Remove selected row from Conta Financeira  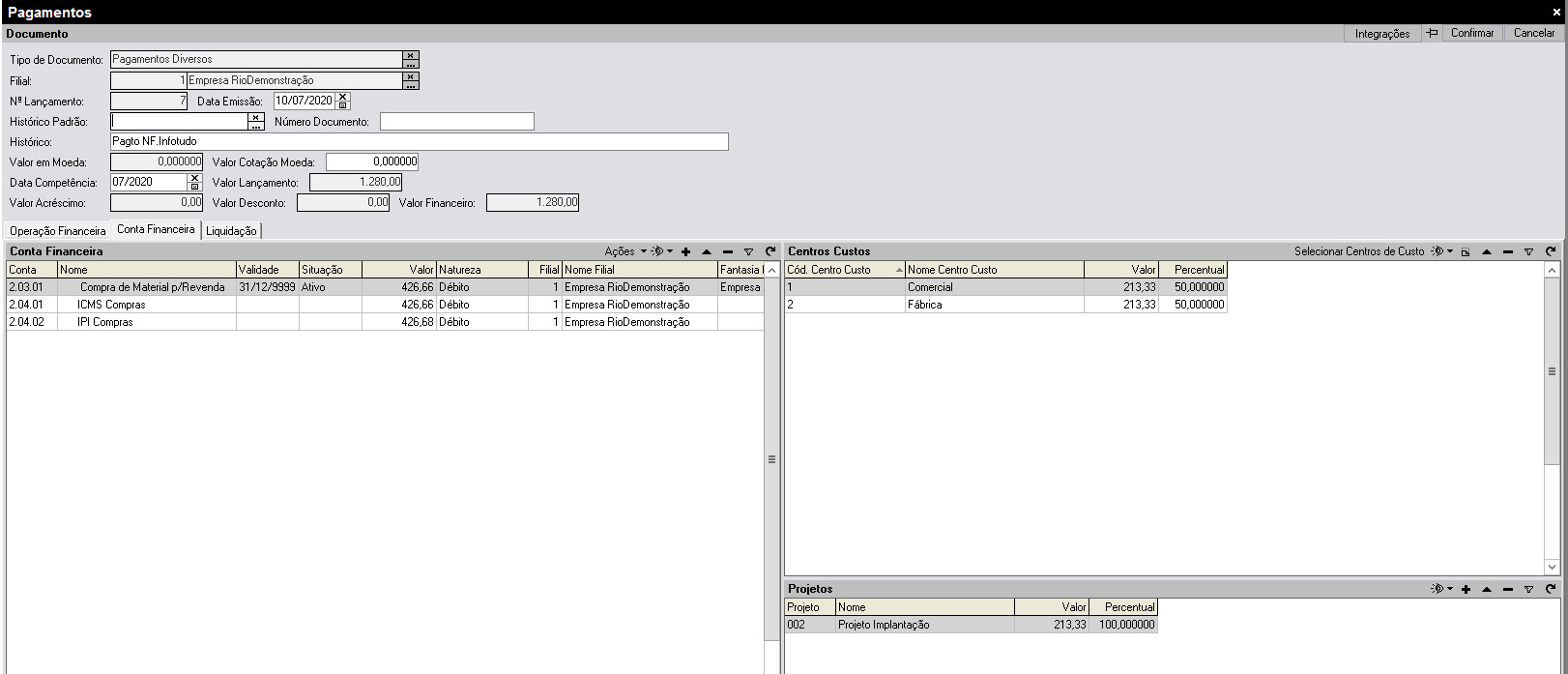pos(728,251)
